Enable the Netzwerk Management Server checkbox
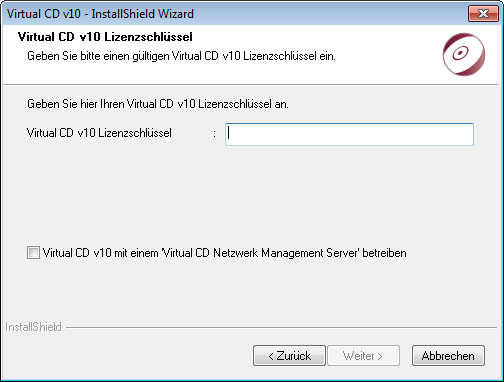The height and width of the screenshot is (382, 504). pos(33,253)
